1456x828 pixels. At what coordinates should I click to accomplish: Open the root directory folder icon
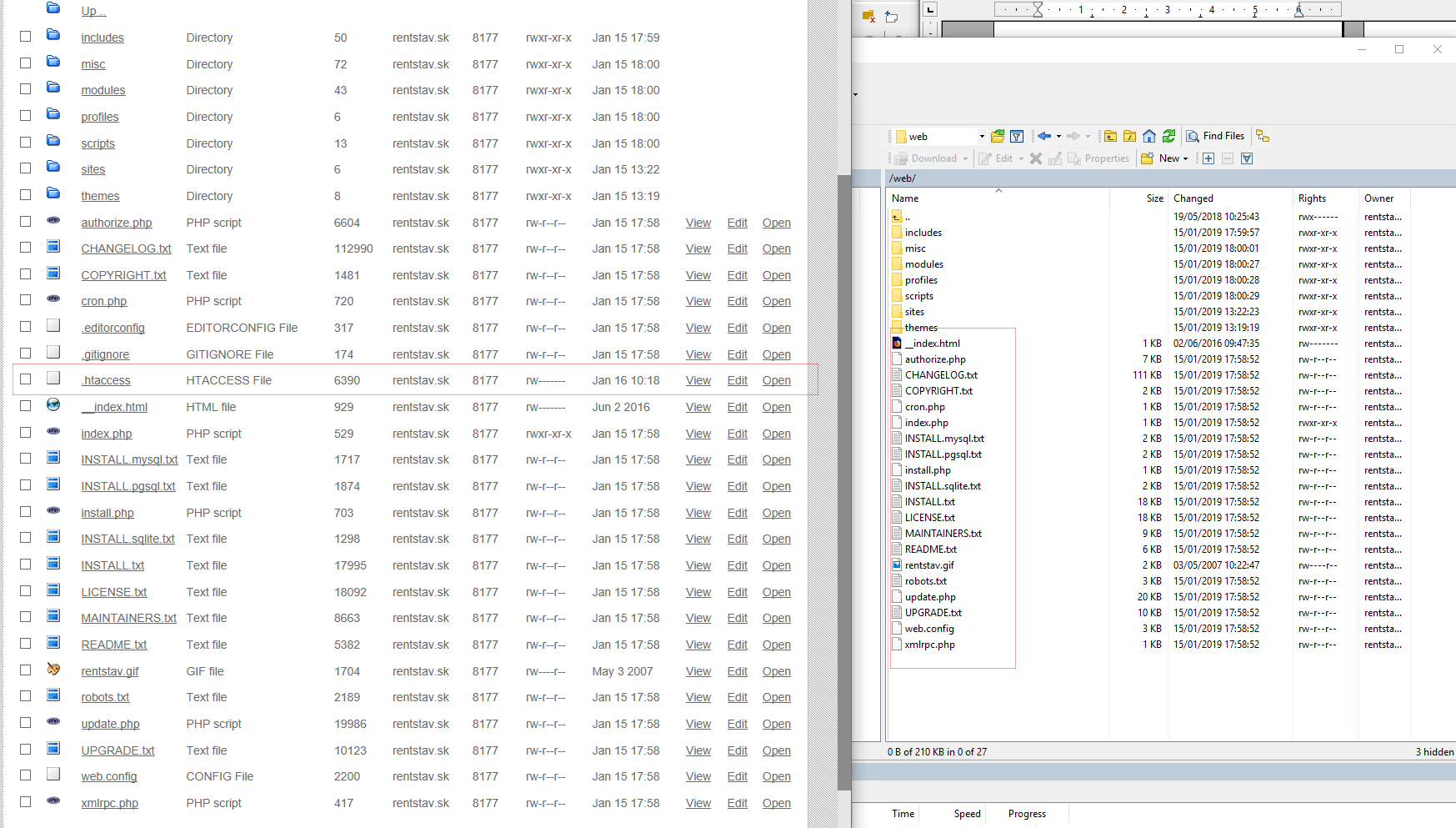click(1130, 136)
